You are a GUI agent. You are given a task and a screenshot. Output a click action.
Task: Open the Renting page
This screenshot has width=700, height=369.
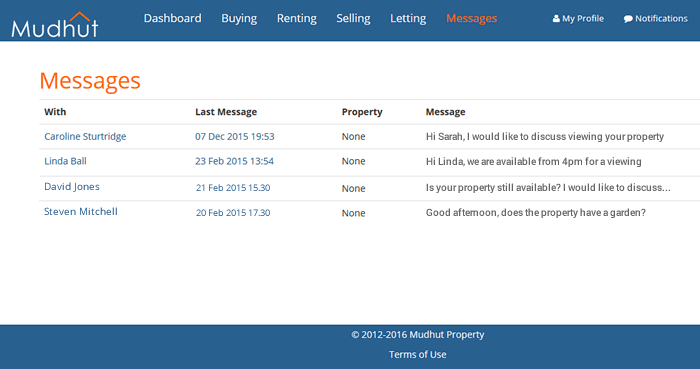296,18
